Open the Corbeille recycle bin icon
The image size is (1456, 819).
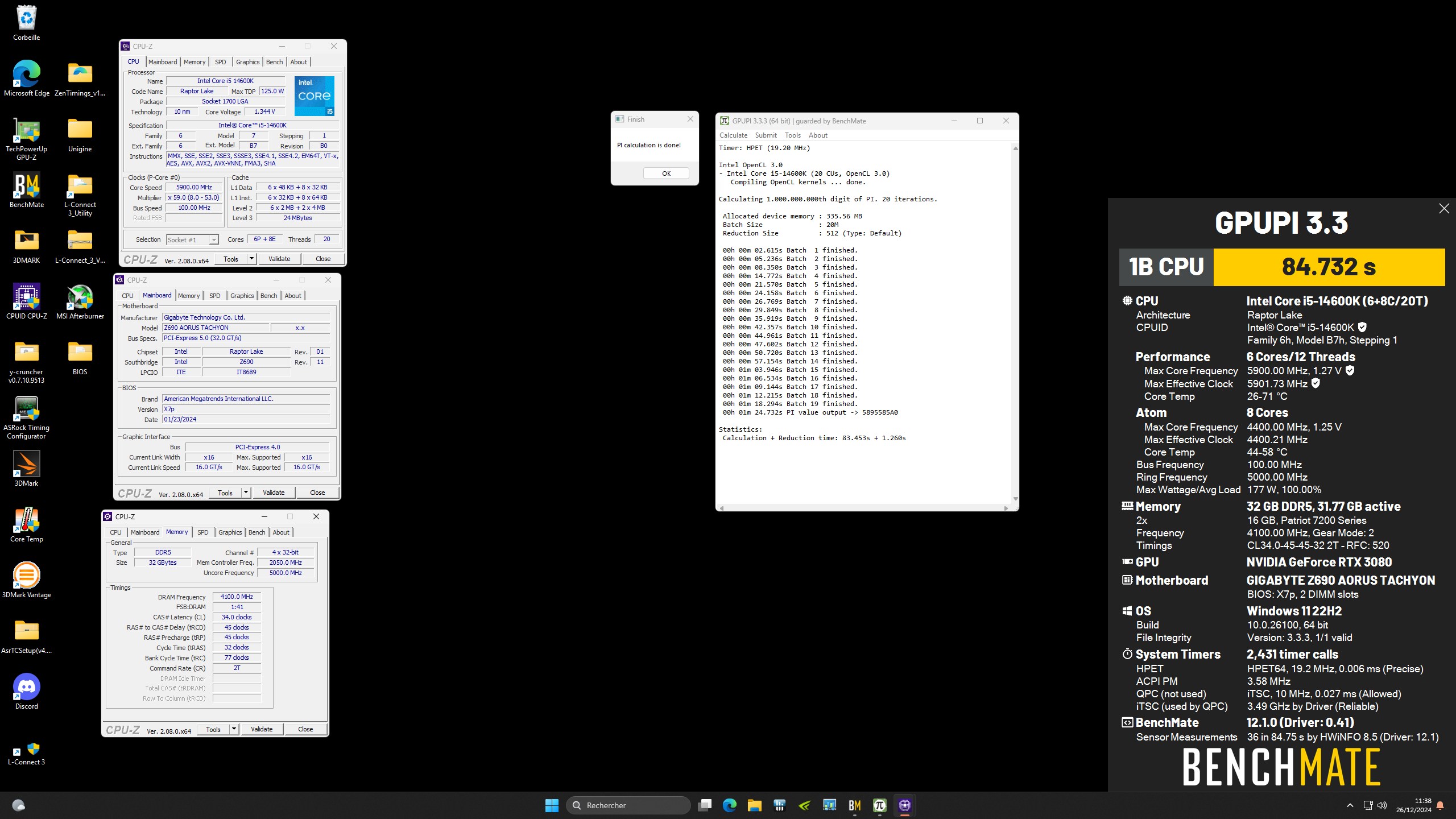[x=26, y=23]
